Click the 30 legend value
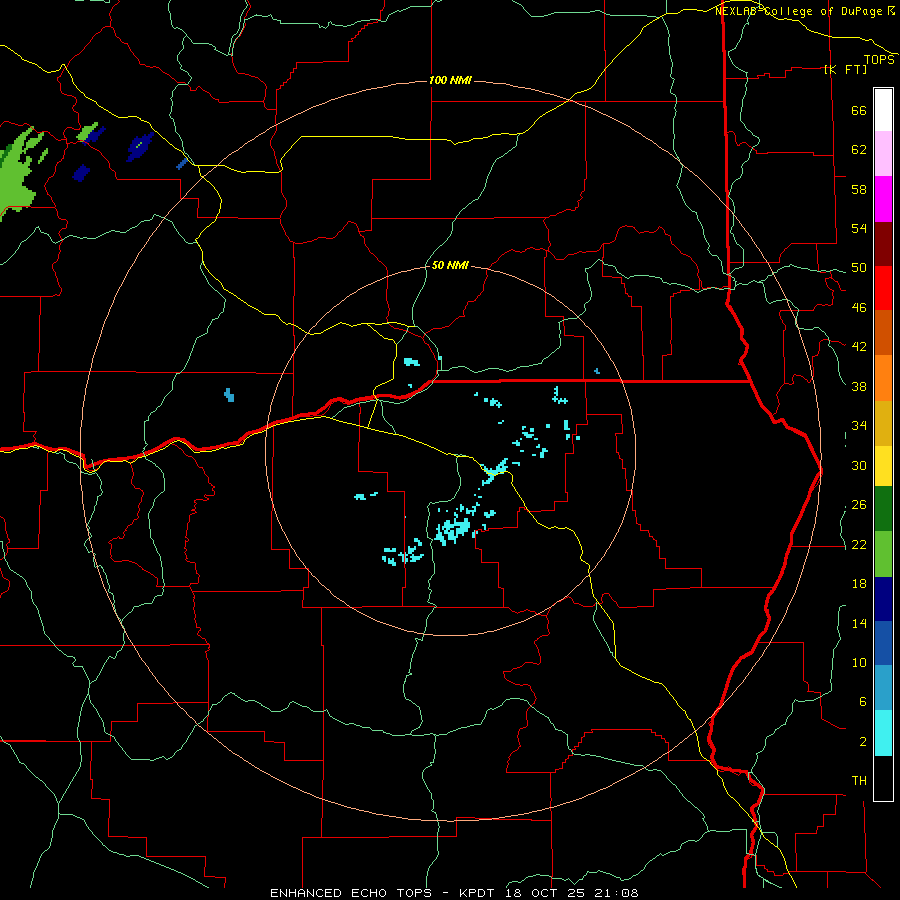Viewport: 900px width, 900px height. (859, 465)
